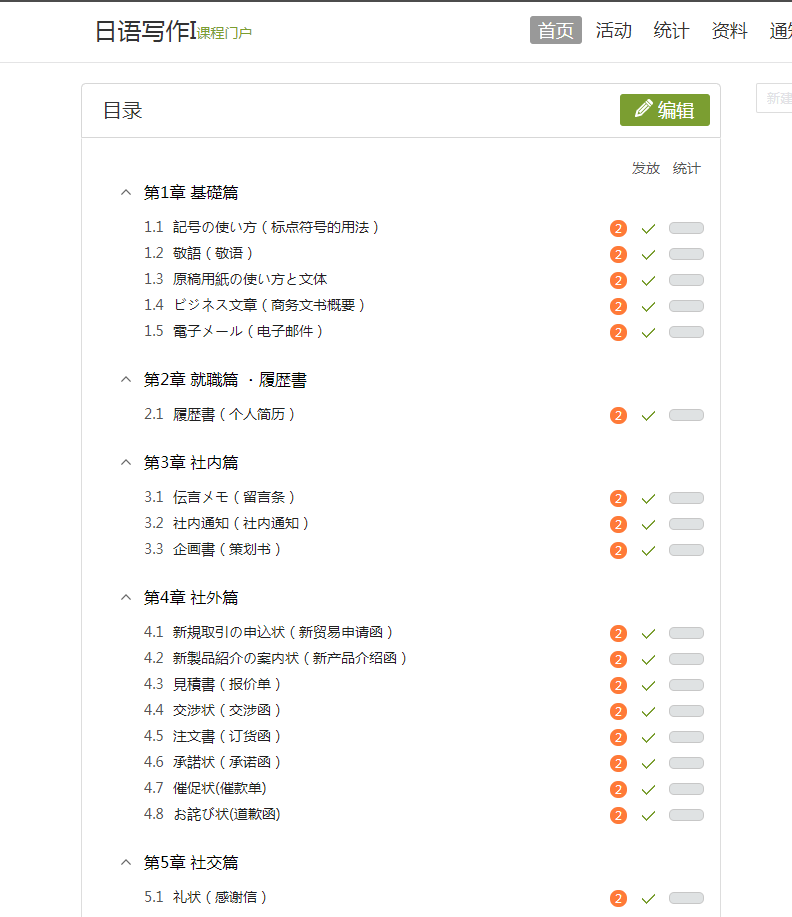Open lesson 4.2 新製品紹介の案内状
The image size is (792, 917).
tap(290, 658)
